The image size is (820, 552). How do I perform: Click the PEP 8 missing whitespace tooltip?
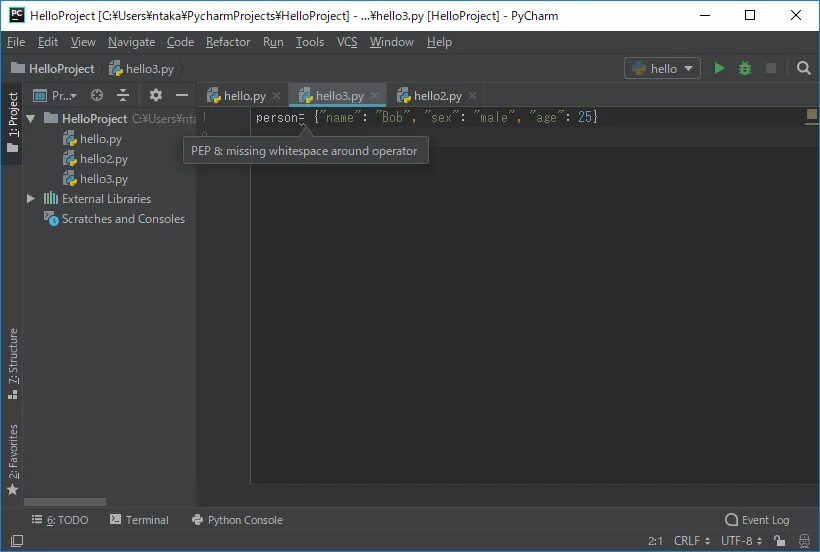click(x=305, y=151)
